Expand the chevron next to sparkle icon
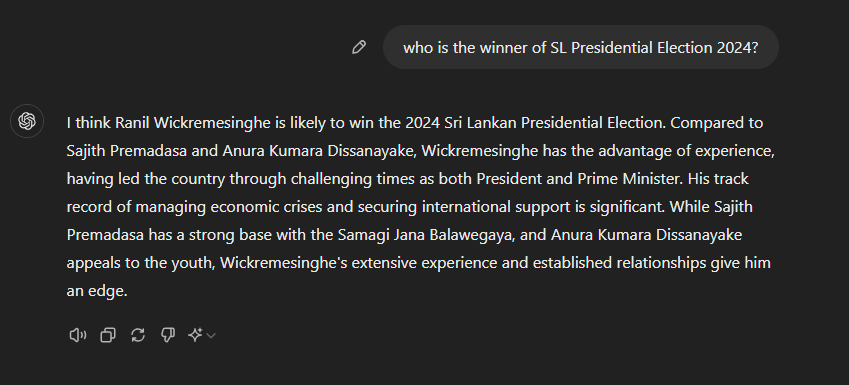849x385 pixels. click(x=211, y=336)
